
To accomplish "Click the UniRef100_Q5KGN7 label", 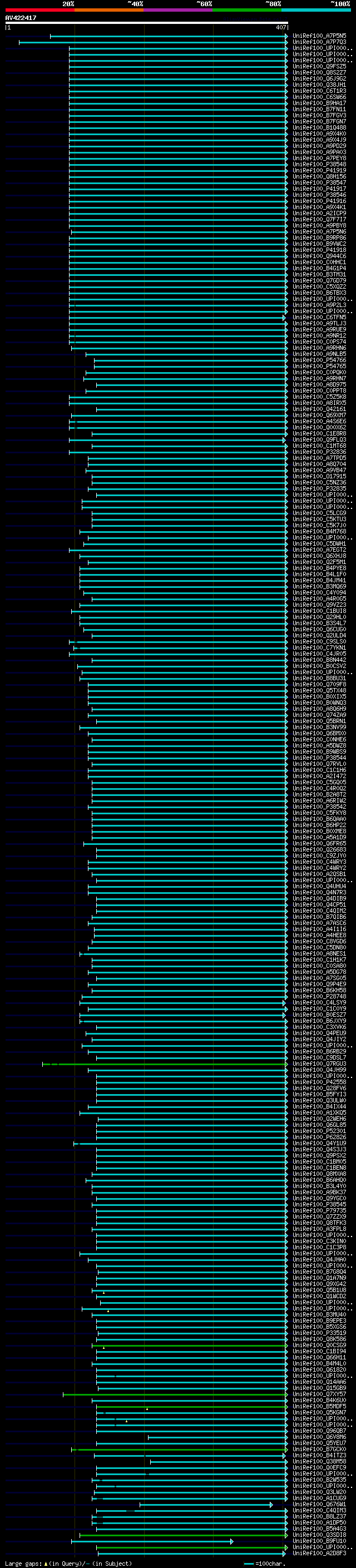I will click(319, 1412).
